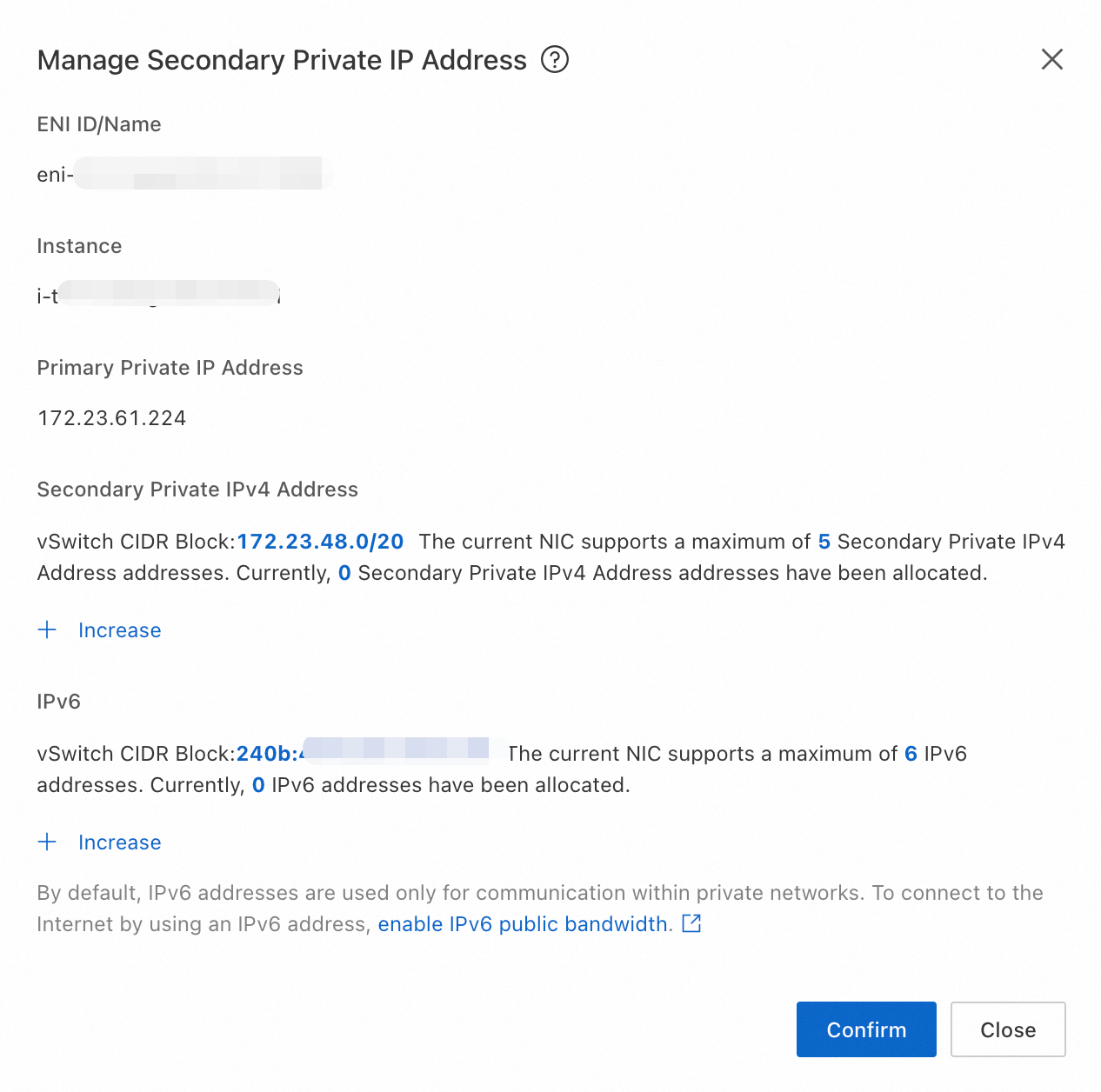Click the 0 allocated IPv6 addresses count
The height and width of the screenshot is (1092, 1101).
(258, 785)
